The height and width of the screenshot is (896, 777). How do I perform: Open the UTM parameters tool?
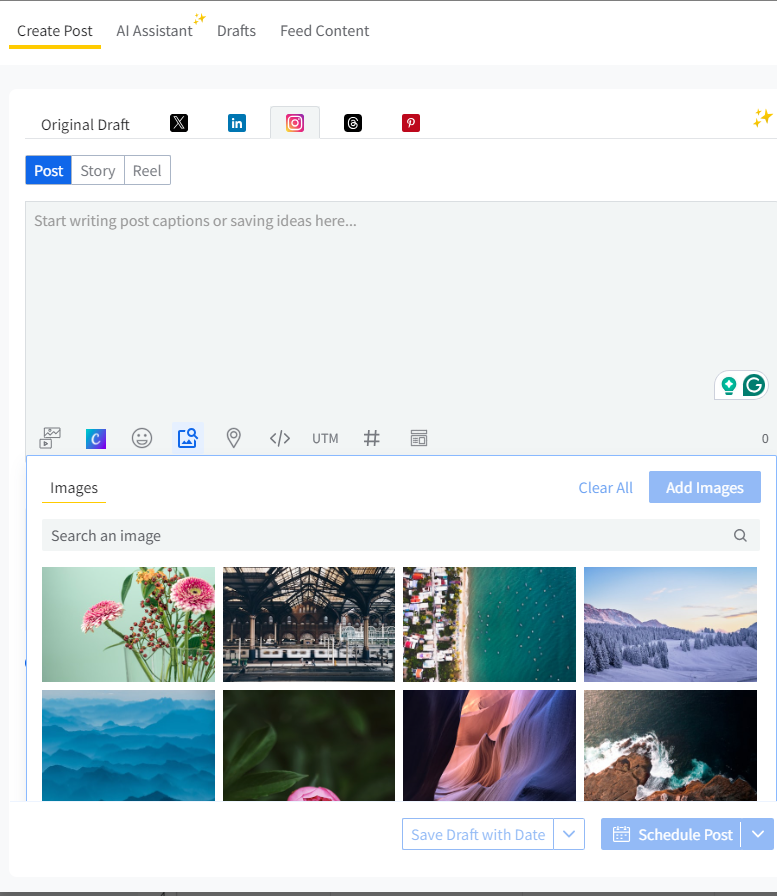point(325,438)
